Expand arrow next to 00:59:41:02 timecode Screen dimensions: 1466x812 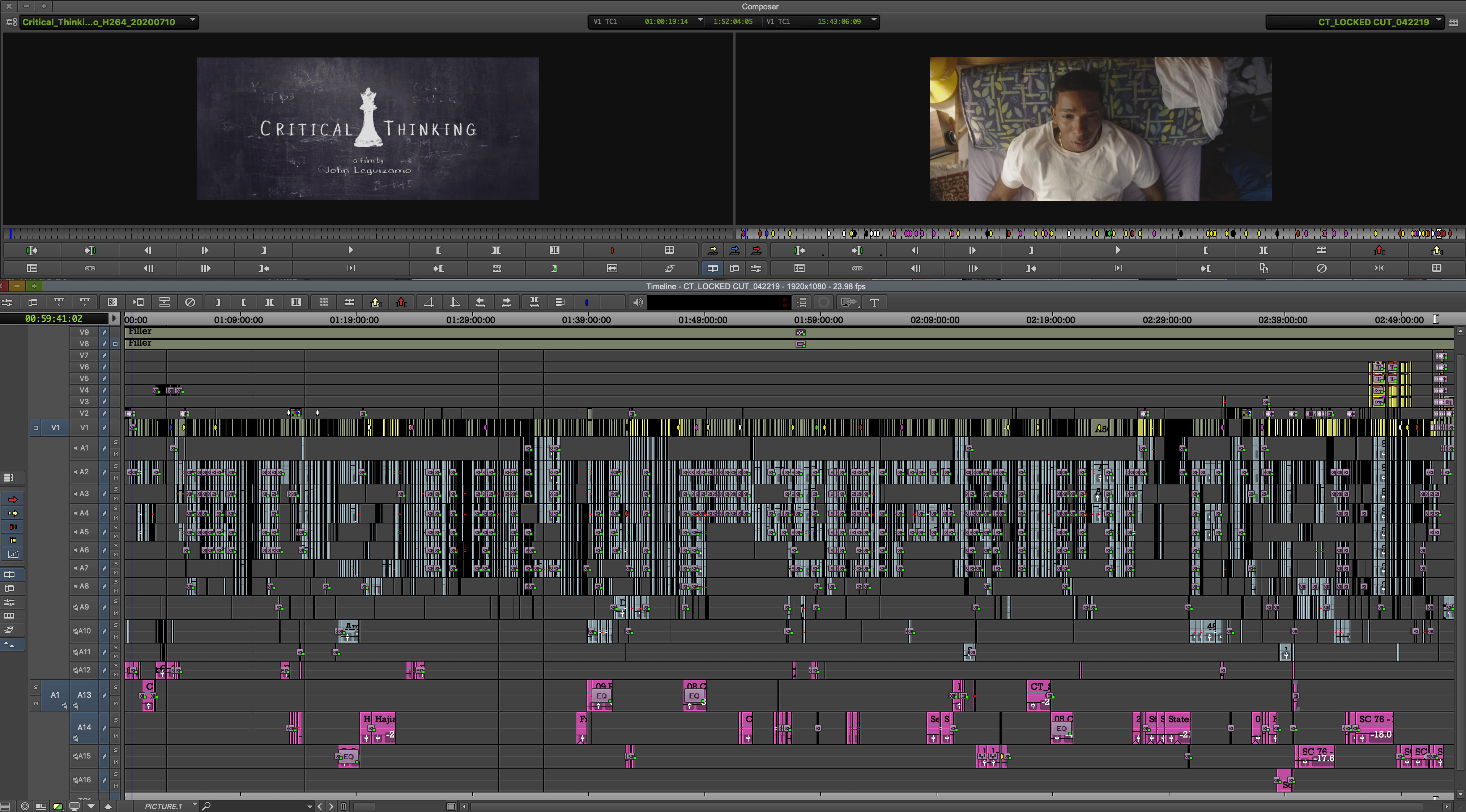pyautogui.click(x=114, y=319)
